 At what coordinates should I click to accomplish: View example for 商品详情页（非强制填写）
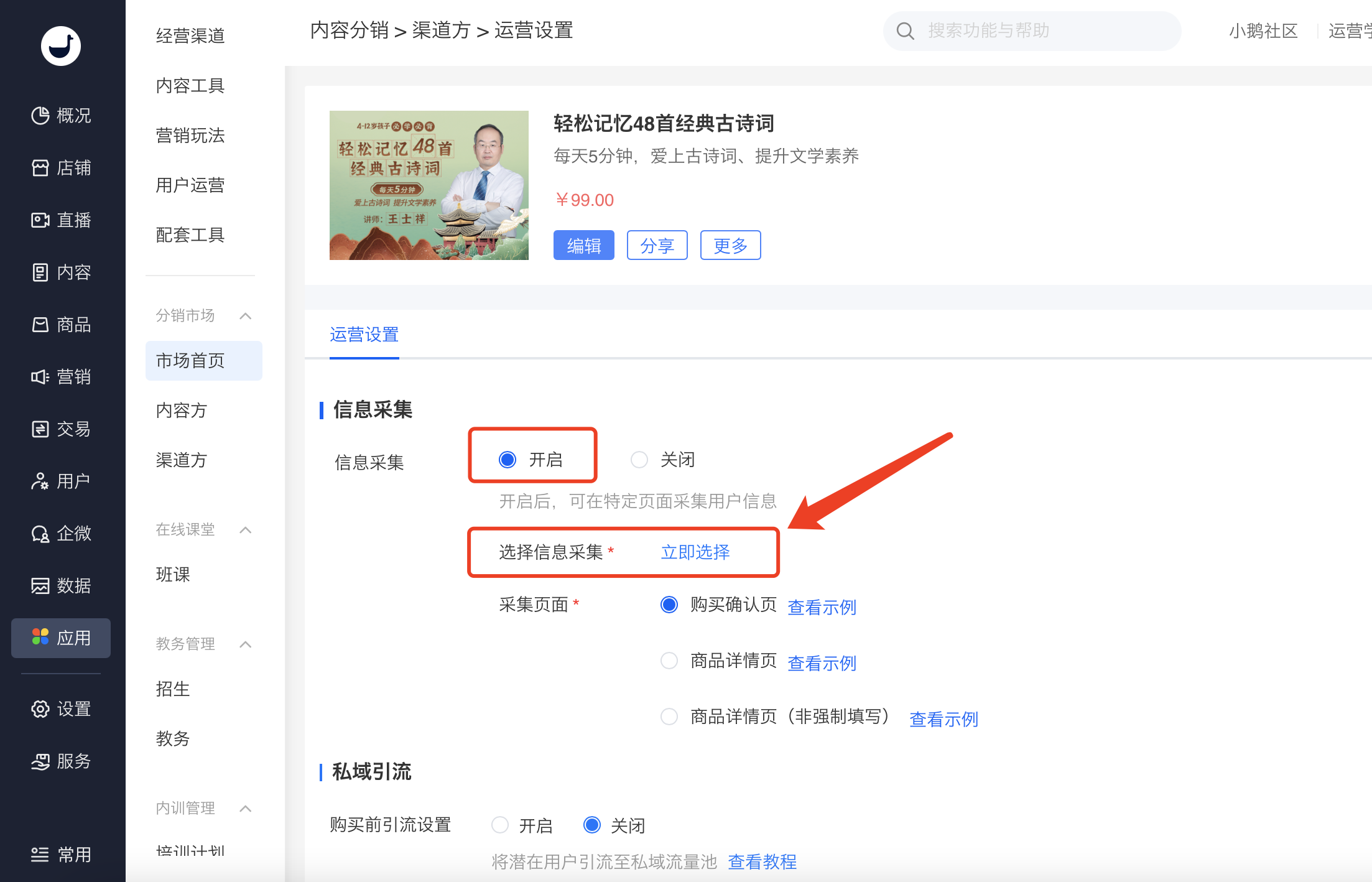(944, 719)
